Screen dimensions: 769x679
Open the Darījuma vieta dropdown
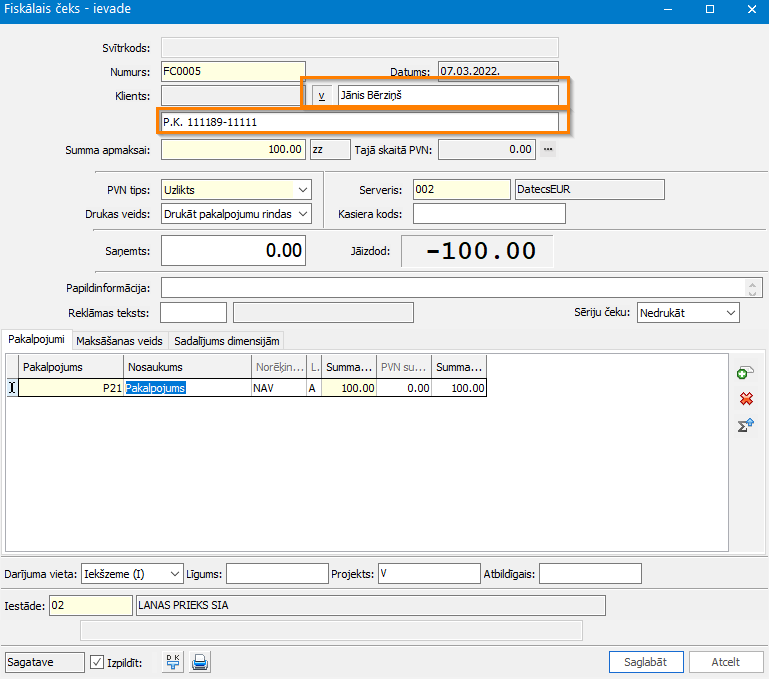click(175, 573)
